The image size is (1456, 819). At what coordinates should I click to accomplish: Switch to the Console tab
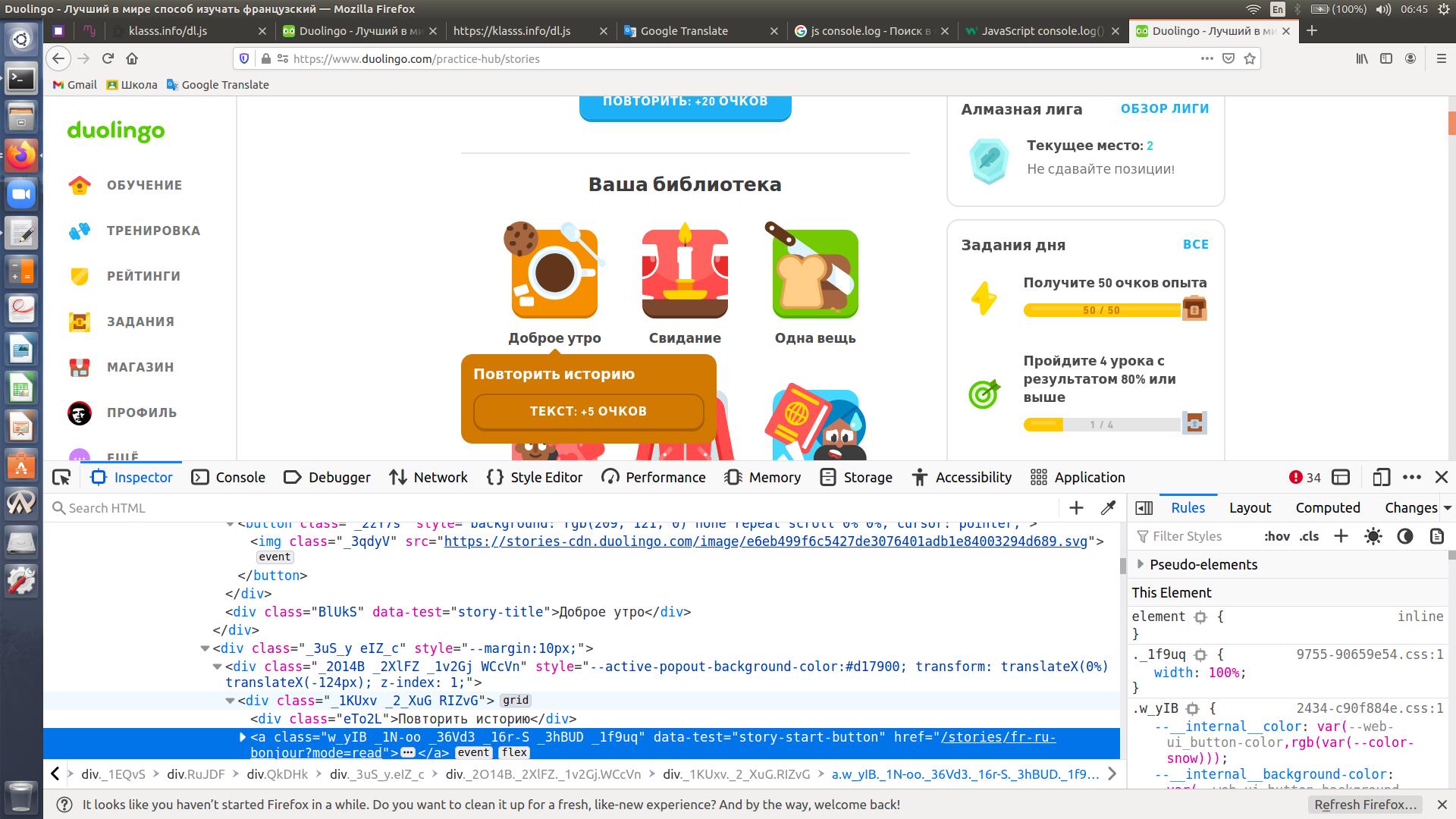[229, 477]
